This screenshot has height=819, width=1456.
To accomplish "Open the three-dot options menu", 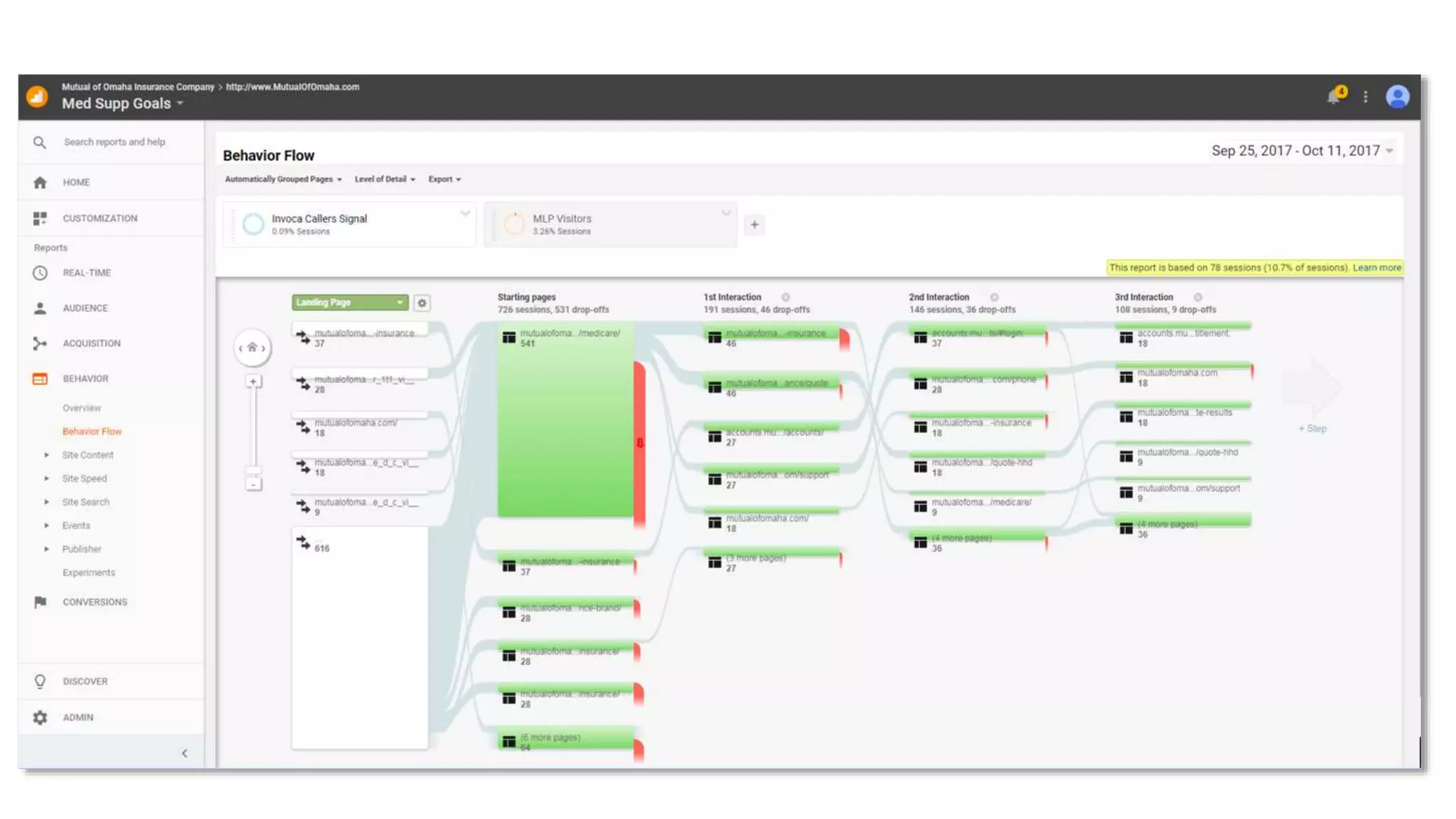I will [1365, 97].
